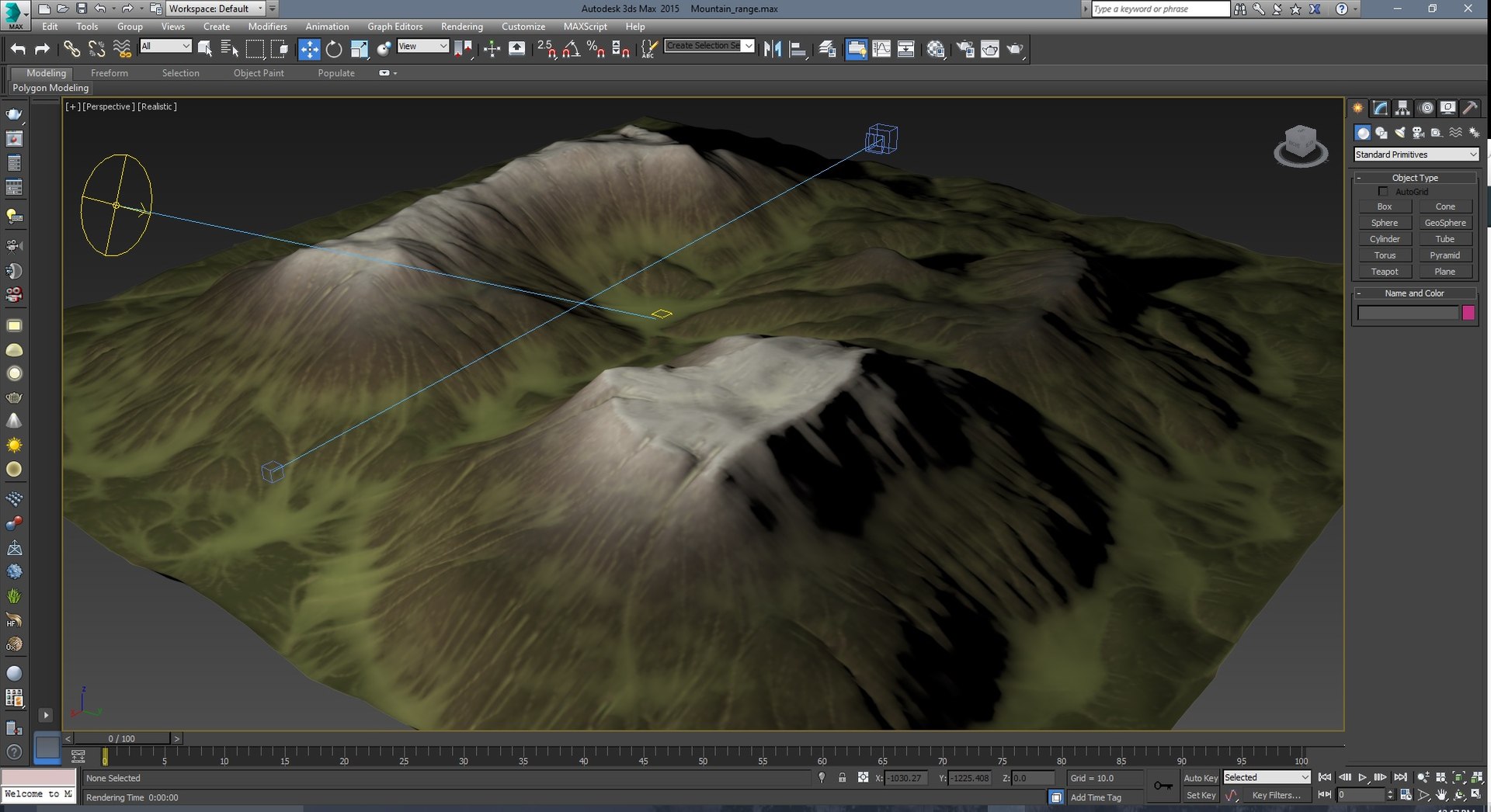Click the GeoSphere primitive button
This screenshot has width=1491, height=812.
(1445, 223)
